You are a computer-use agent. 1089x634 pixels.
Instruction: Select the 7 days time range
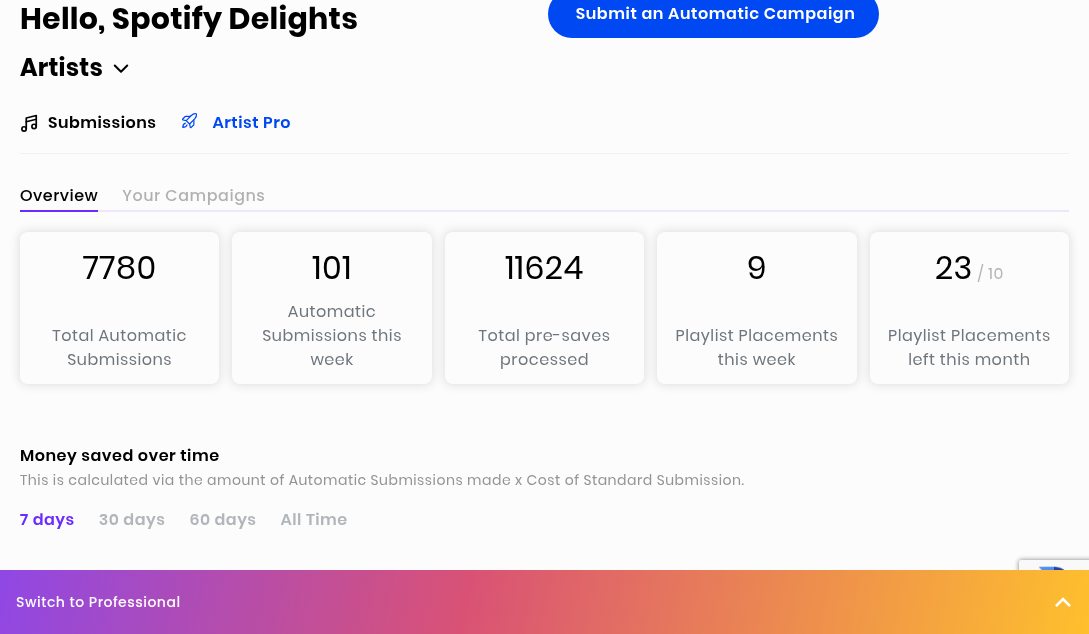click(x=47, y=520)
